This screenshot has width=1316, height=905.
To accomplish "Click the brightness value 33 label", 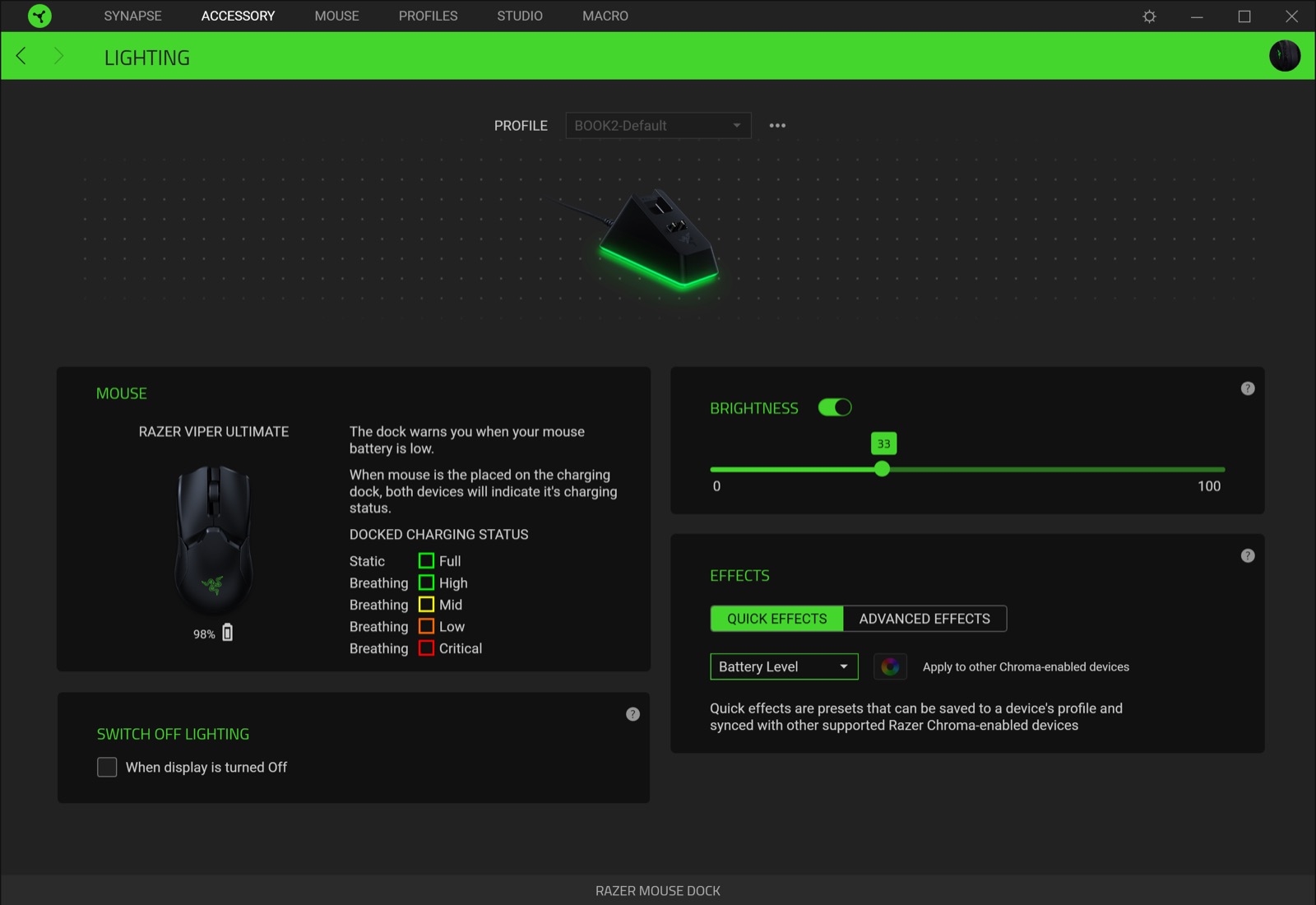I will (883, 443).
